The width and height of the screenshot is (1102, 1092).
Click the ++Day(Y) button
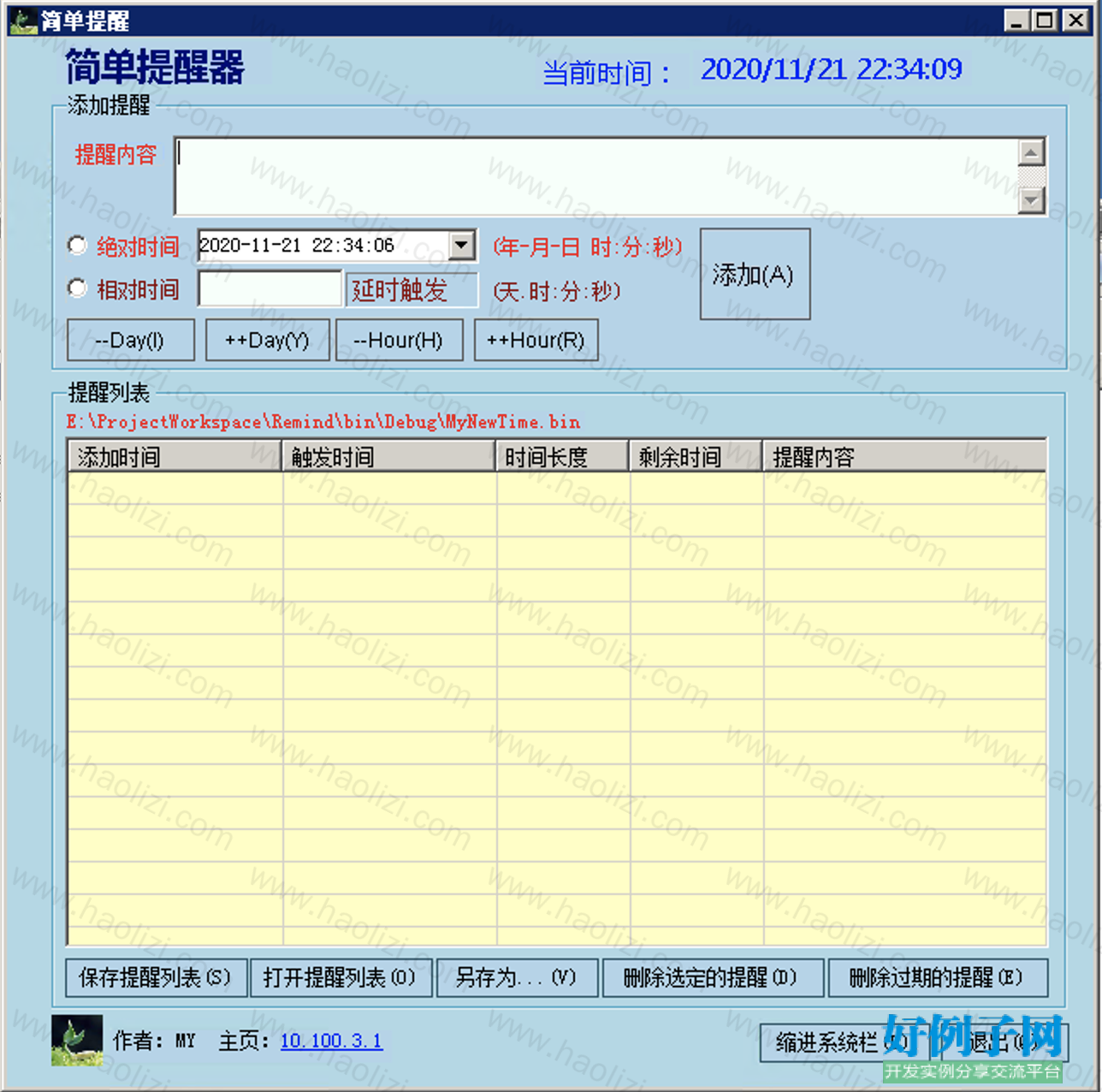pos(267,341)
